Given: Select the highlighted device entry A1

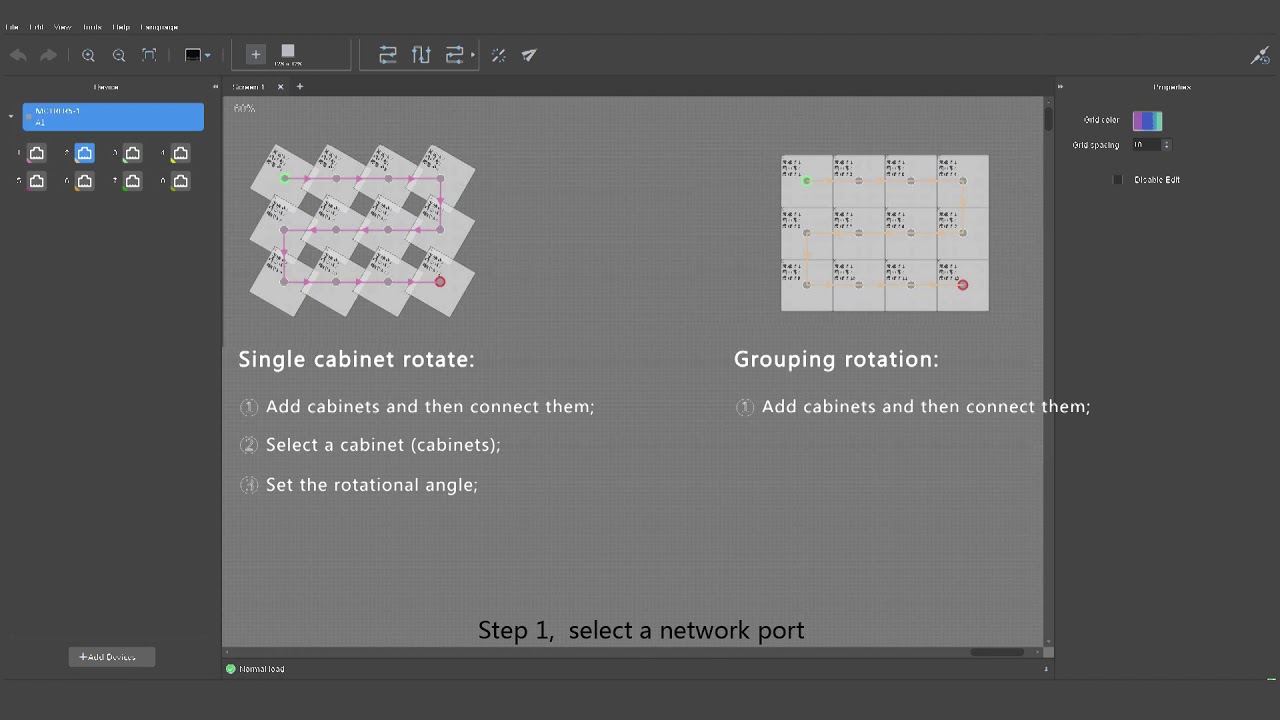Looking at the screenshot, I should coord(113,117).
